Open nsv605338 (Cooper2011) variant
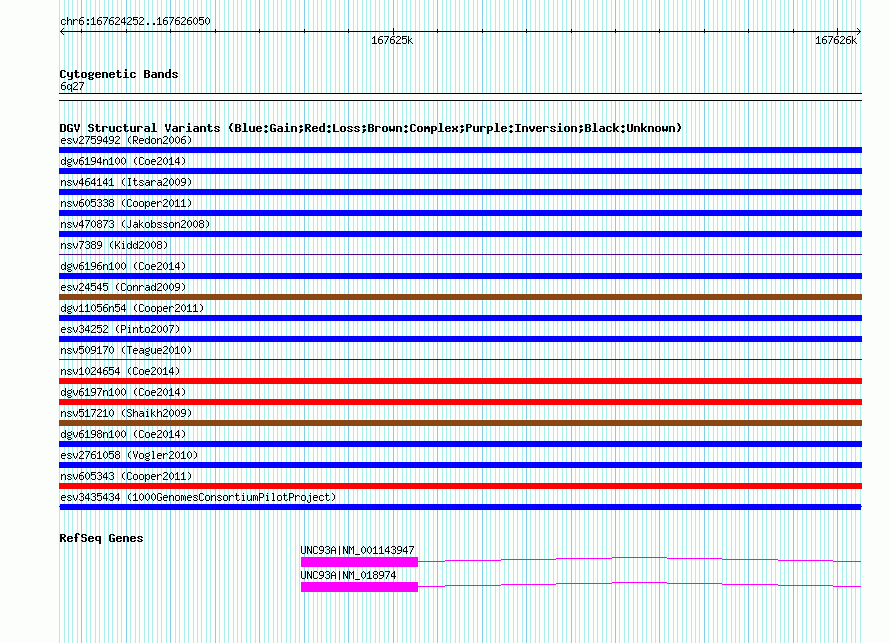Viewport: 890px width, 643px height. coord(126,203)
